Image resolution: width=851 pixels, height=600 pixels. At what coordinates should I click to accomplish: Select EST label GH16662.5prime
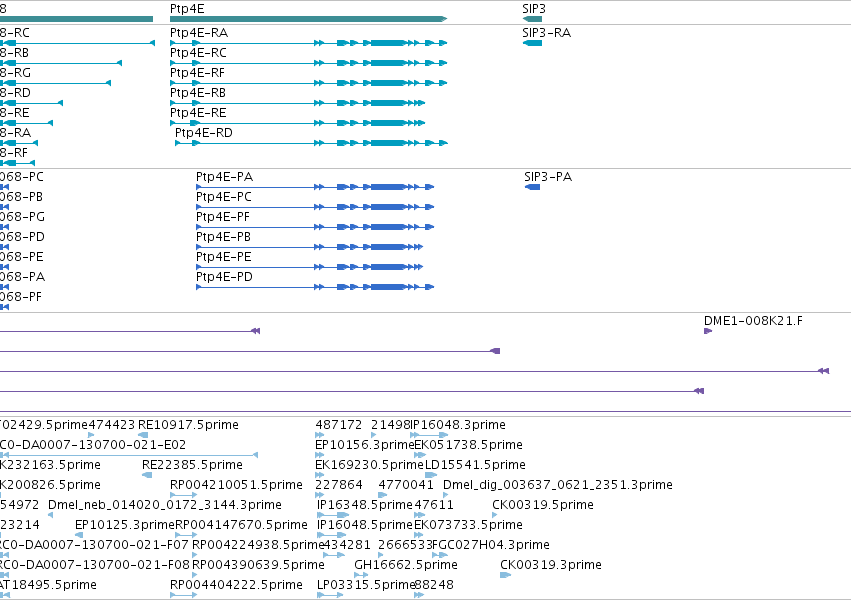pos(406,565)
